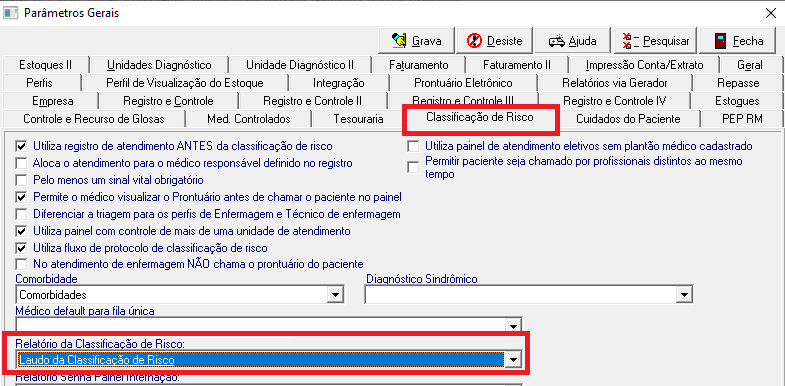Switch to the Integração tab
The height and width of the screenshot is (386, 785).
pos(338,83)
